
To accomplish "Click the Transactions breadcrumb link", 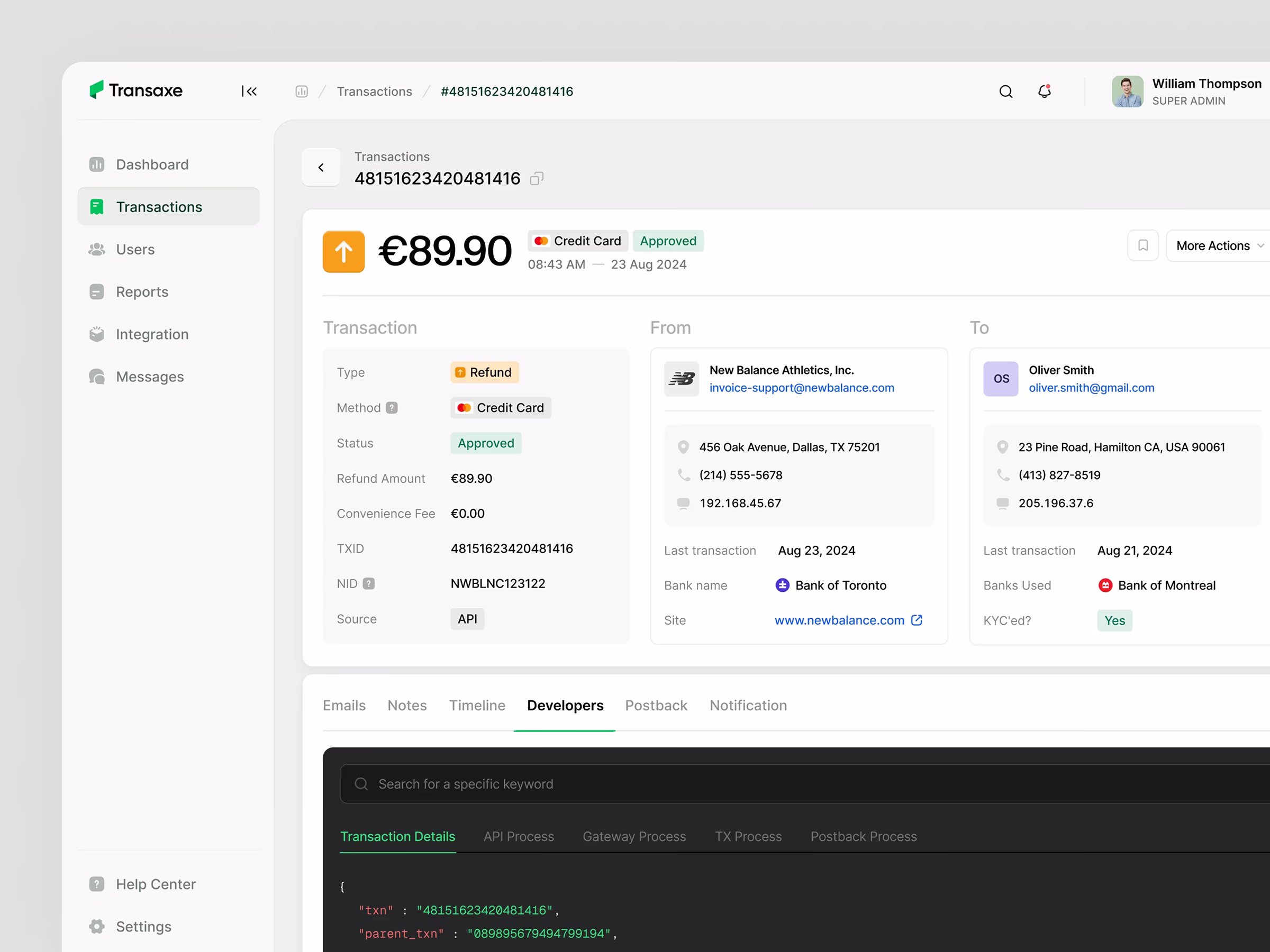I will (374, 91).
